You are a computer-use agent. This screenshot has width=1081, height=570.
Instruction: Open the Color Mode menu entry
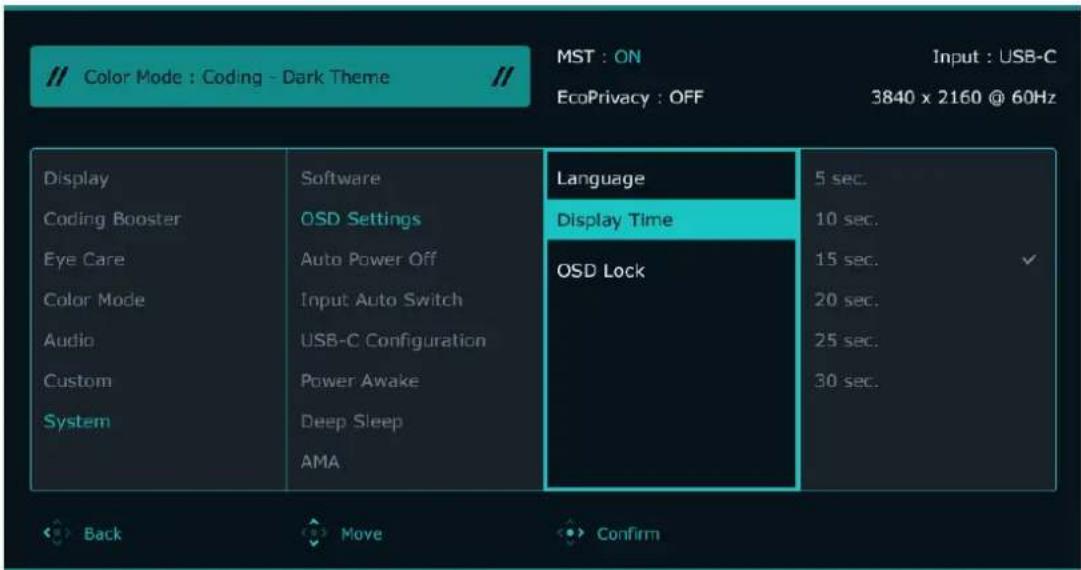[x=94, y=301]
